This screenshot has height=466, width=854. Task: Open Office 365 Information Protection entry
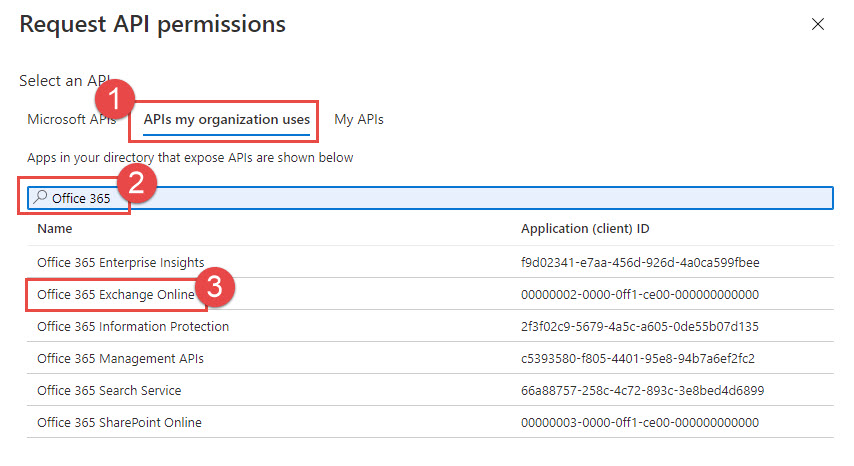(133, 326)
